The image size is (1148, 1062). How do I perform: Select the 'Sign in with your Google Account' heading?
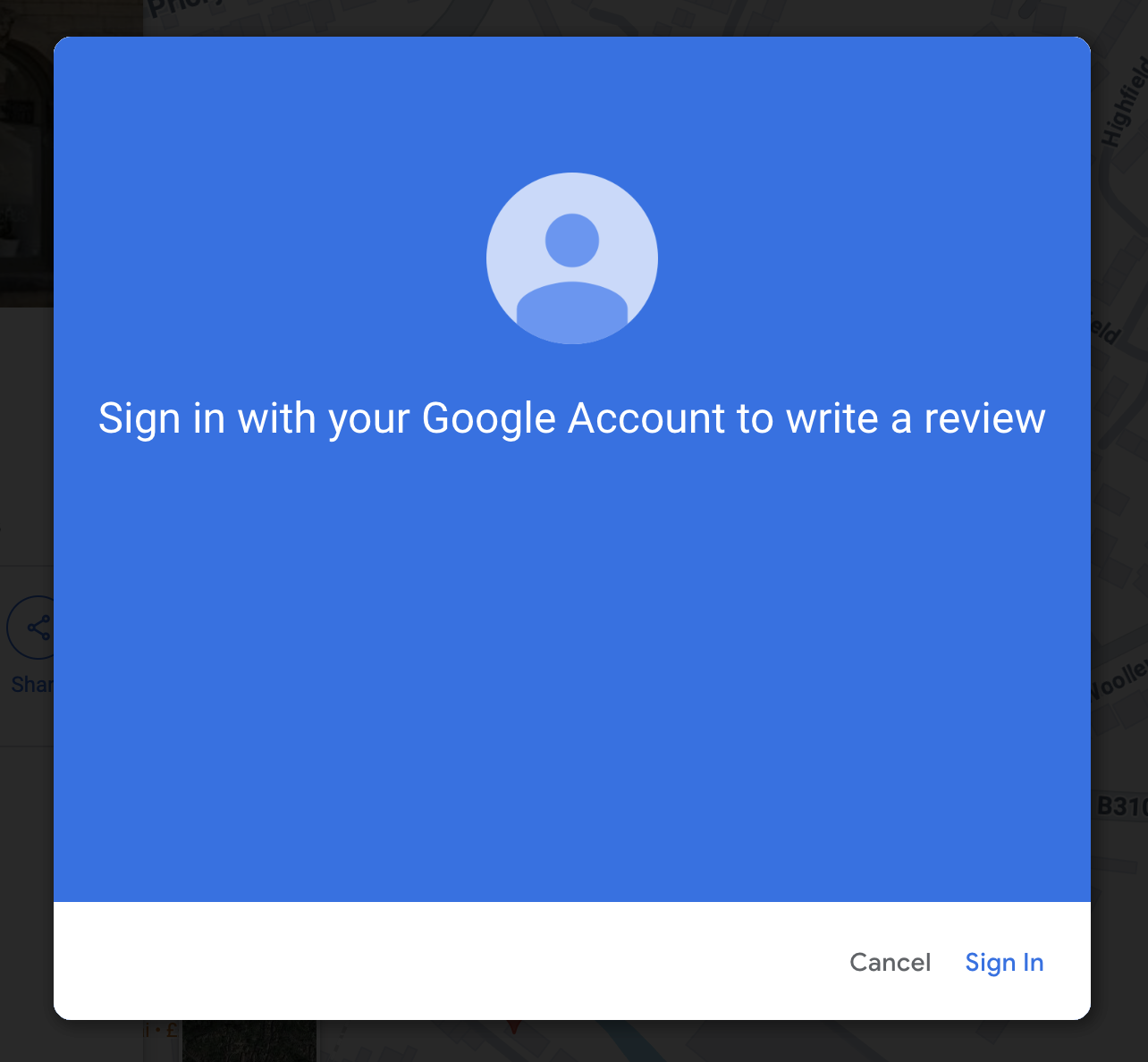572,418
